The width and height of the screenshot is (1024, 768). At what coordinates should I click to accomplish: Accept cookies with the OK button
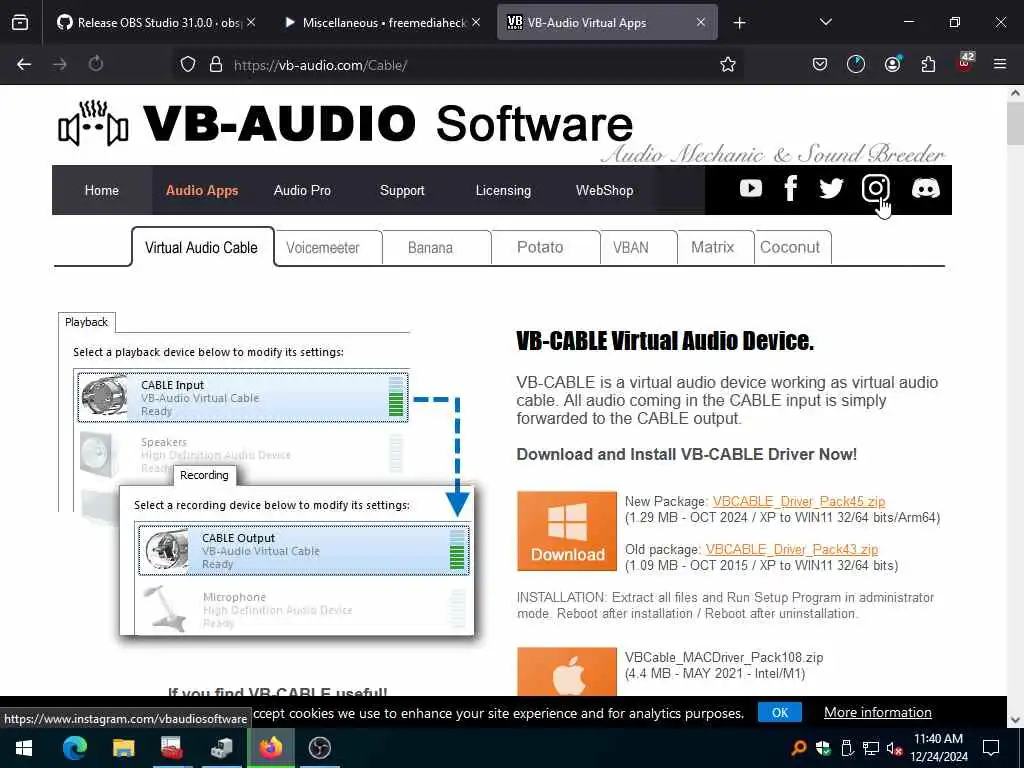click(x=780, y=712)
